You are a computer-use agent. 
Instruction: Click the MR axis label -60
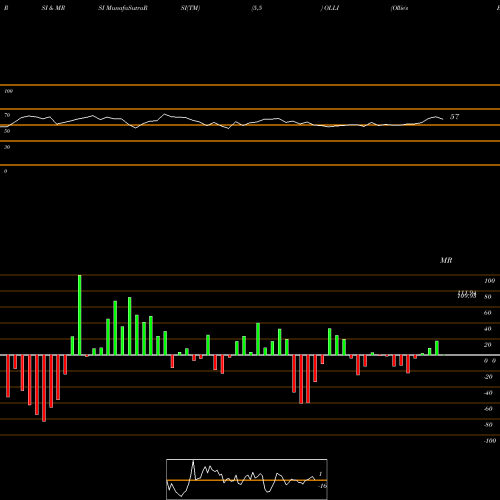488,409
